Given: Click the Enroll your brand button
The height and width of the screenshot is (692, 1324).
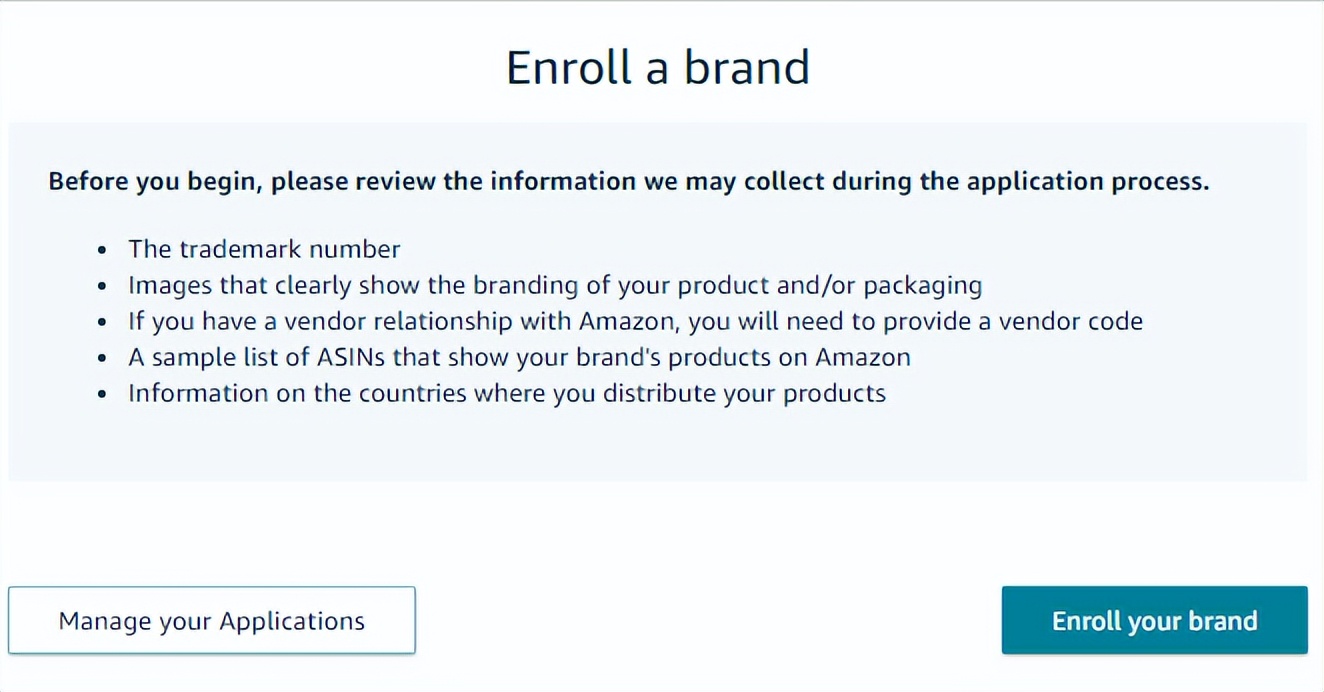Looking at the screenshot, I should [1154, 621].
